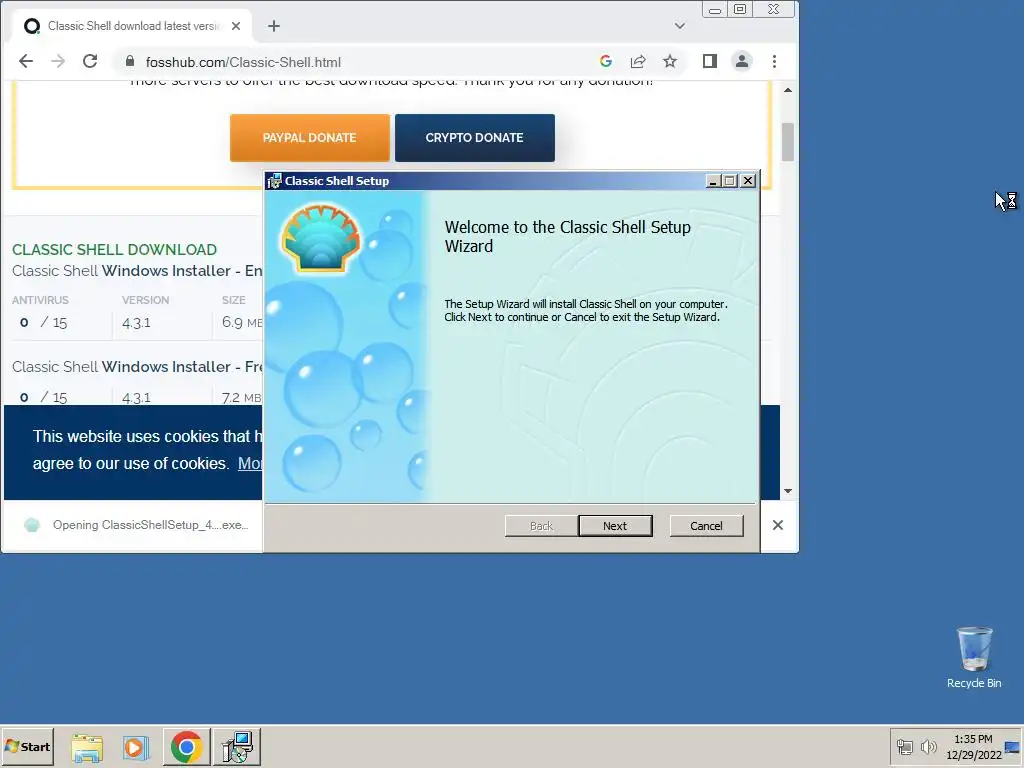
Task: Click the Crypto Donate button
Action: (475, 138)
